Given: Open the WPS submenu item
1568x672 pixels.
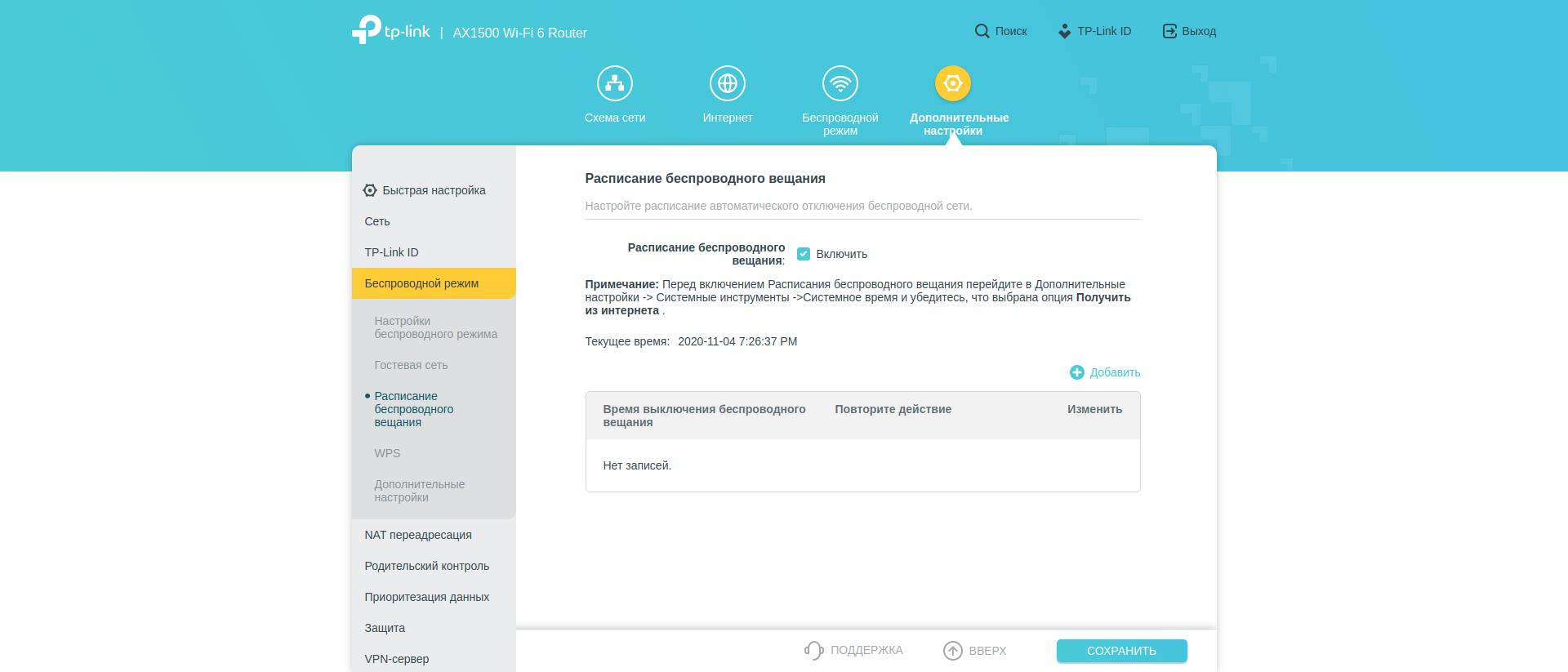Looking at the screenshot, I should (x=387, y=453).
